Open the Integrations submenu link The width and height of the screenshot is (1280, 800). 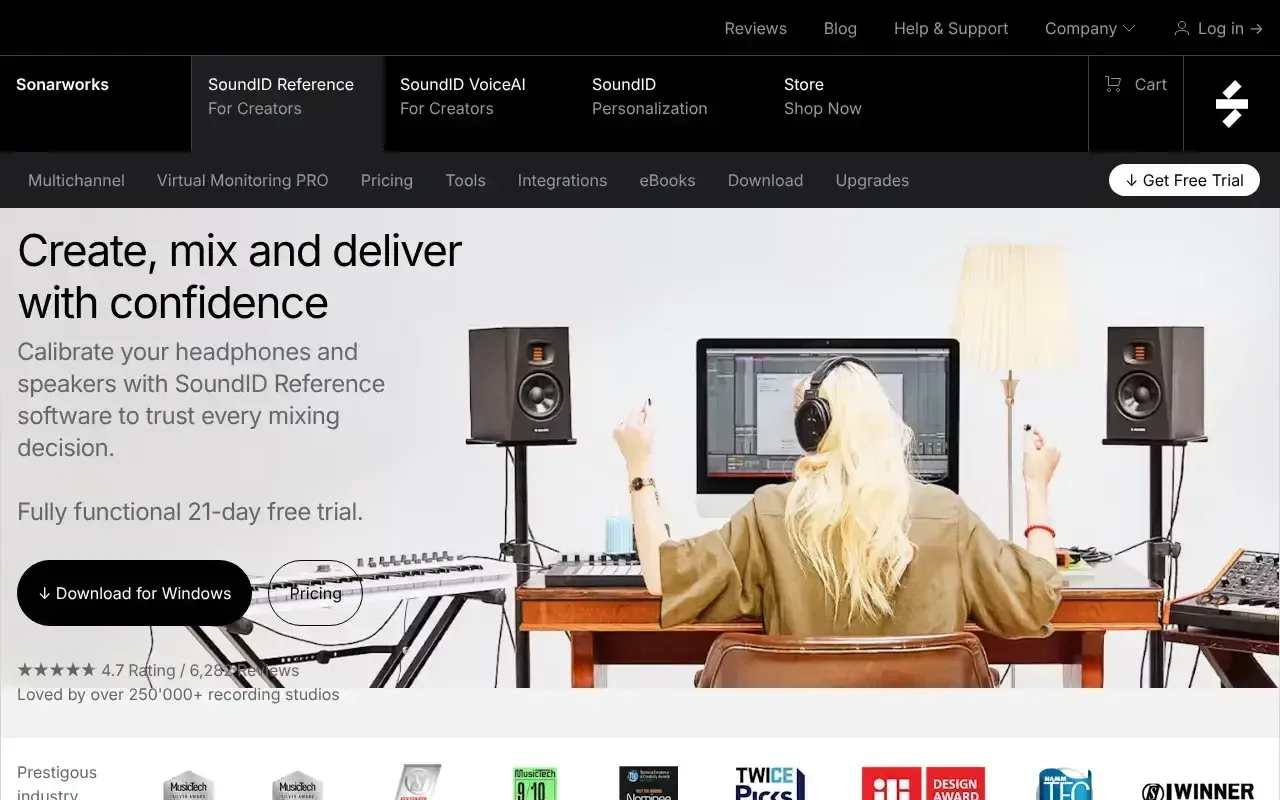562,180
